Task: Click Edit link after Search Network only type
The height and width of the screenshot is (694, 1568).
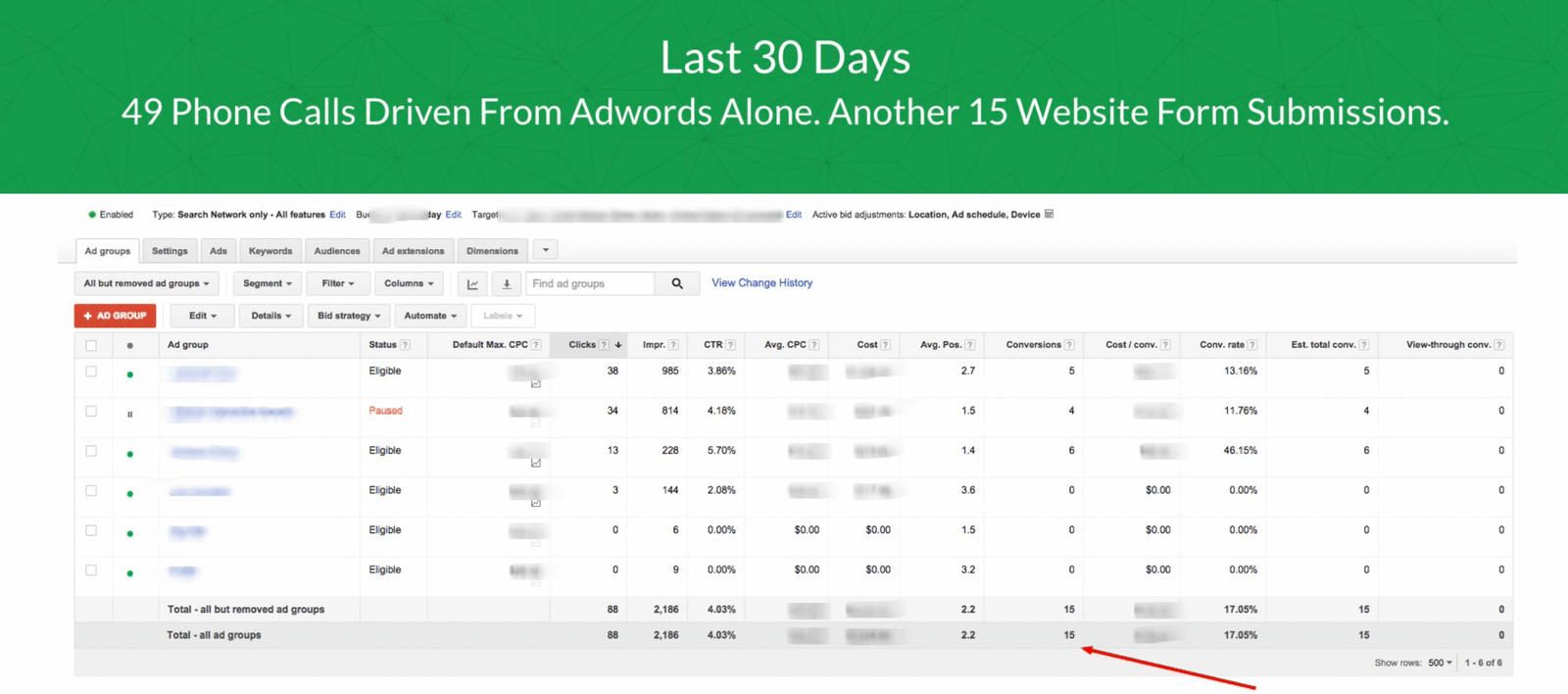Action: (x=337, y=215)
